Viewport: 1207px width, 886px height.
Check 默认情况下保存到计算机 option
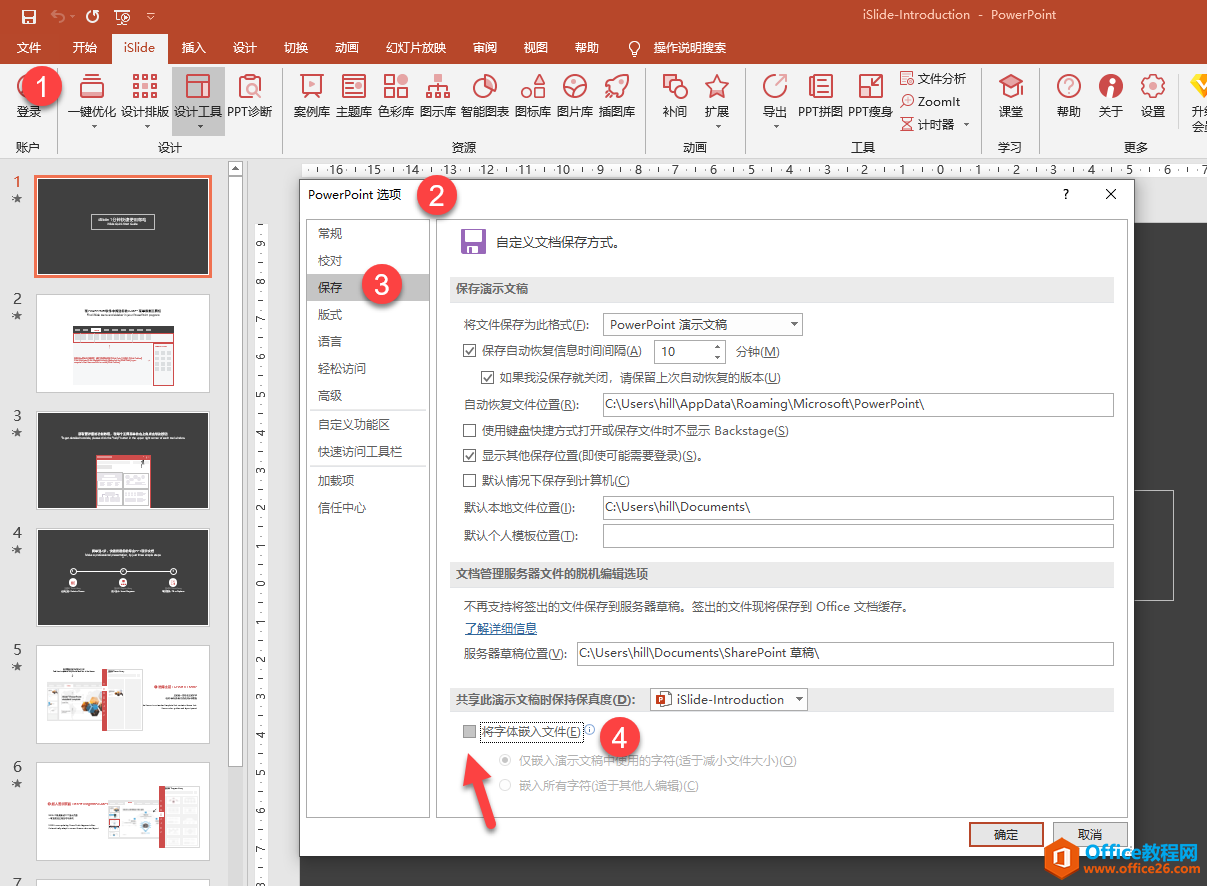[x=470, y=481]
